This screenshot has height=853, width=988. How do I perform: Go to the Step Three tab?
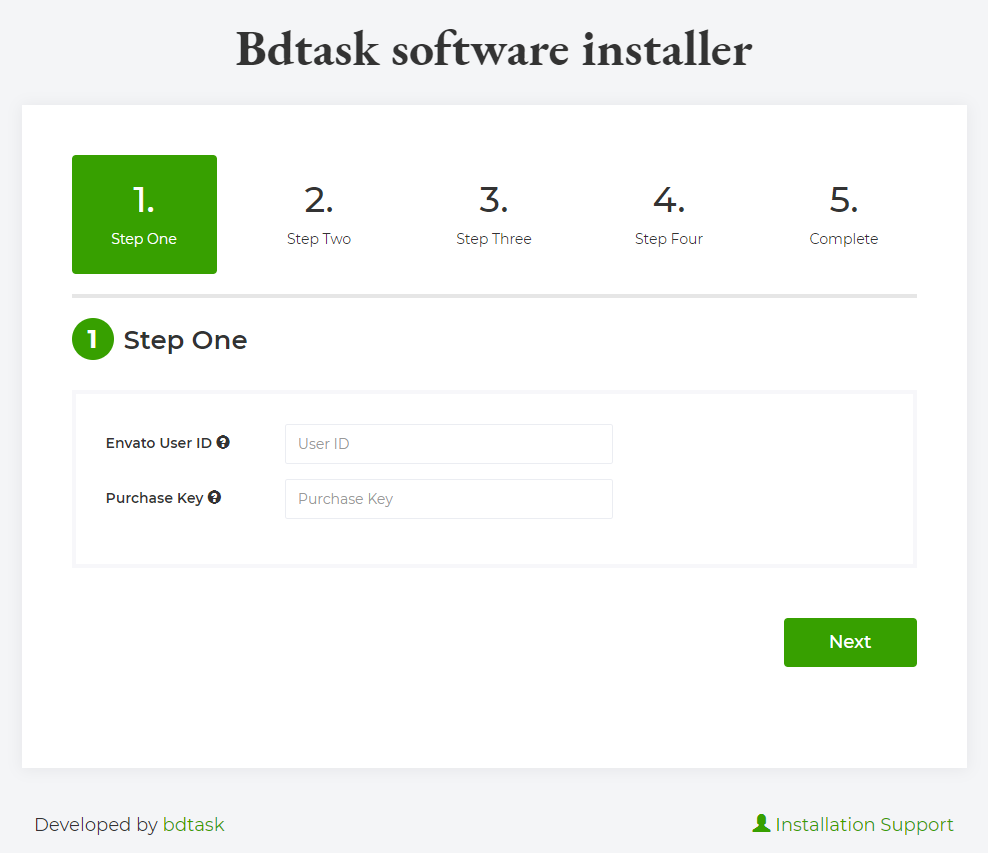494,214
